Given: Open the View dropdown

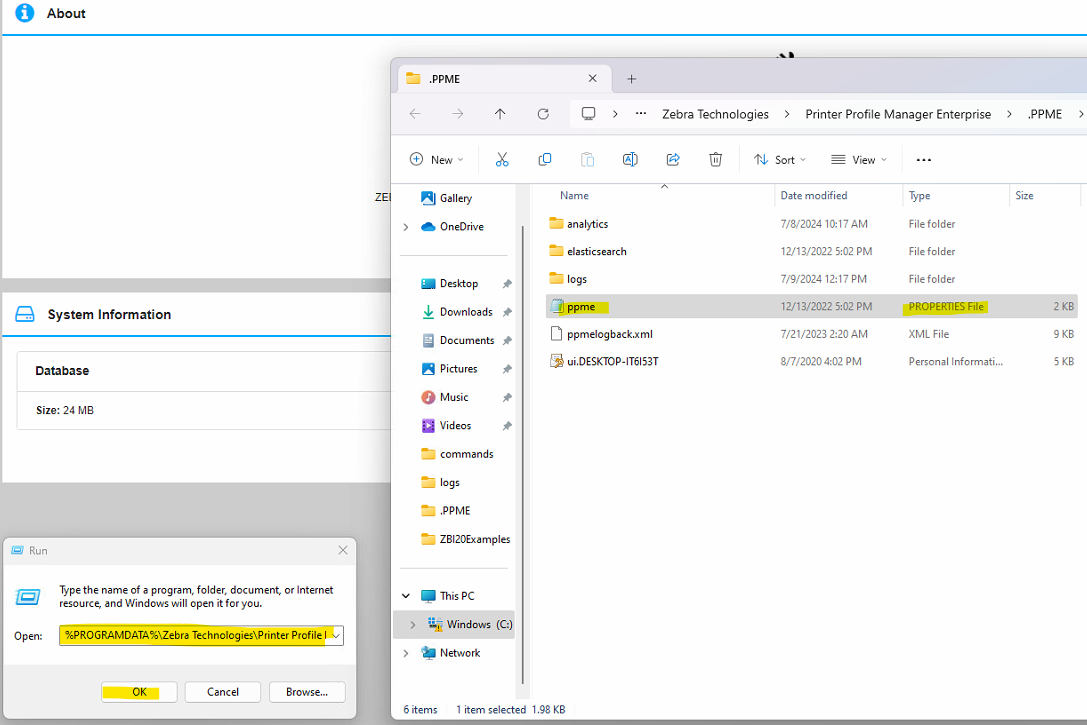Looking at the screenshot, I should pyautogui.click(x=860, y=159).
